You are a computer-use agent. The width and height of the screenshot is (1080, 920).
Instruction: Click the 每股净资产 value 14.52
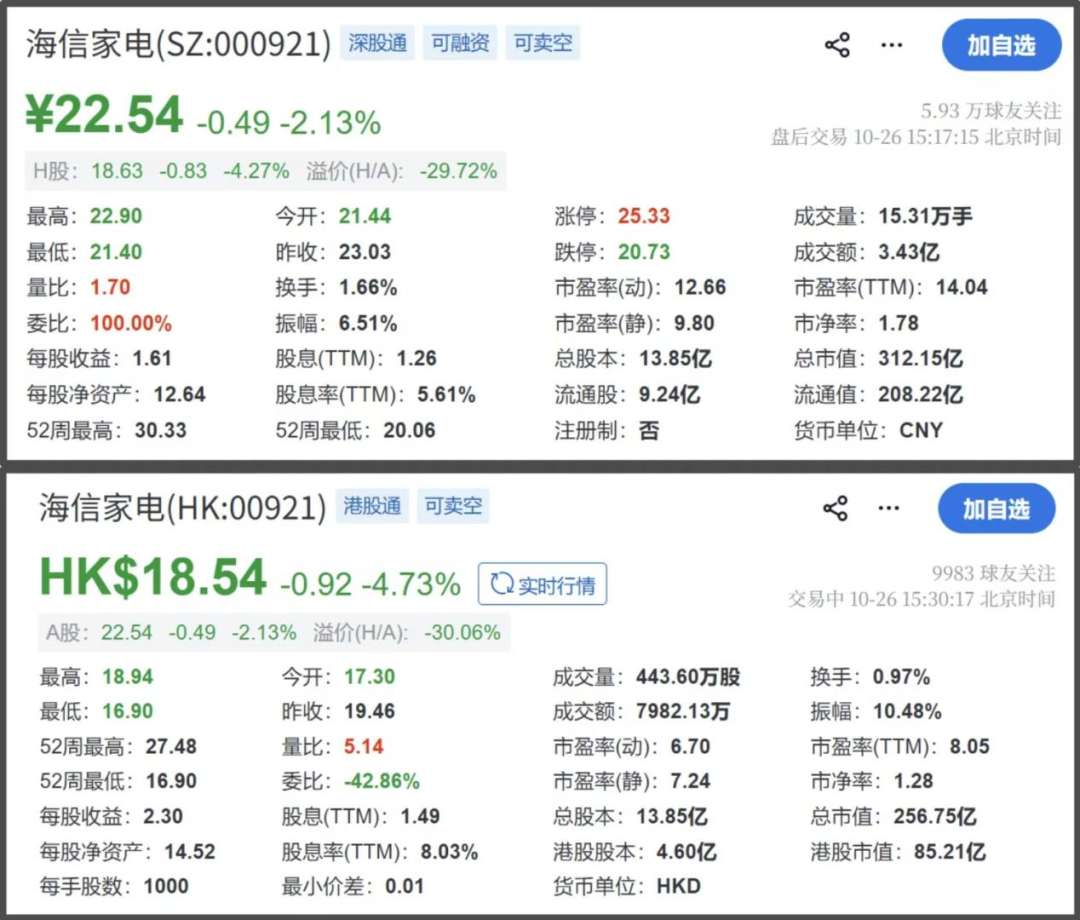189,852
